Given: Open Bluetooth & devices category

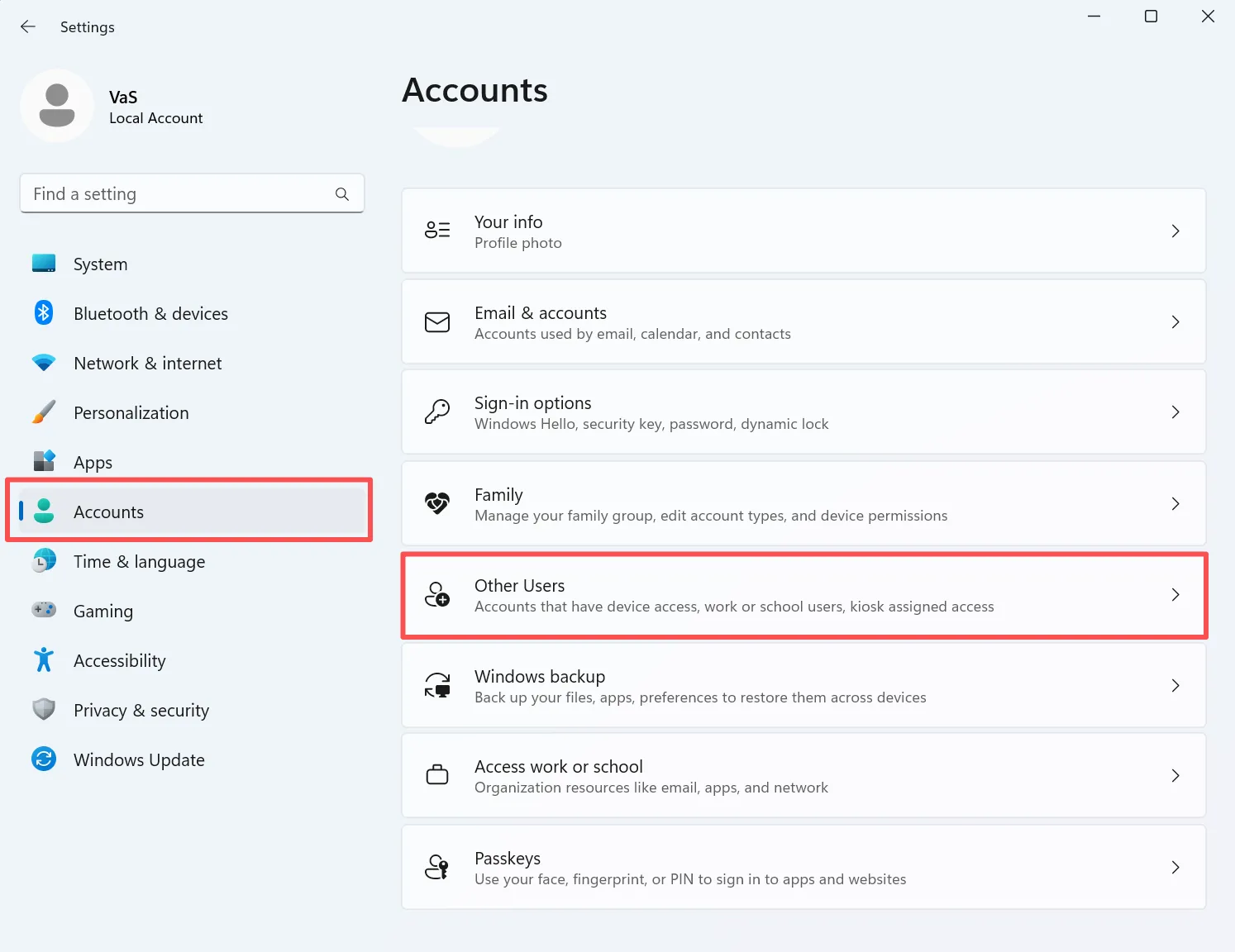Looking at the screenshot, I should tap(150, 314).
